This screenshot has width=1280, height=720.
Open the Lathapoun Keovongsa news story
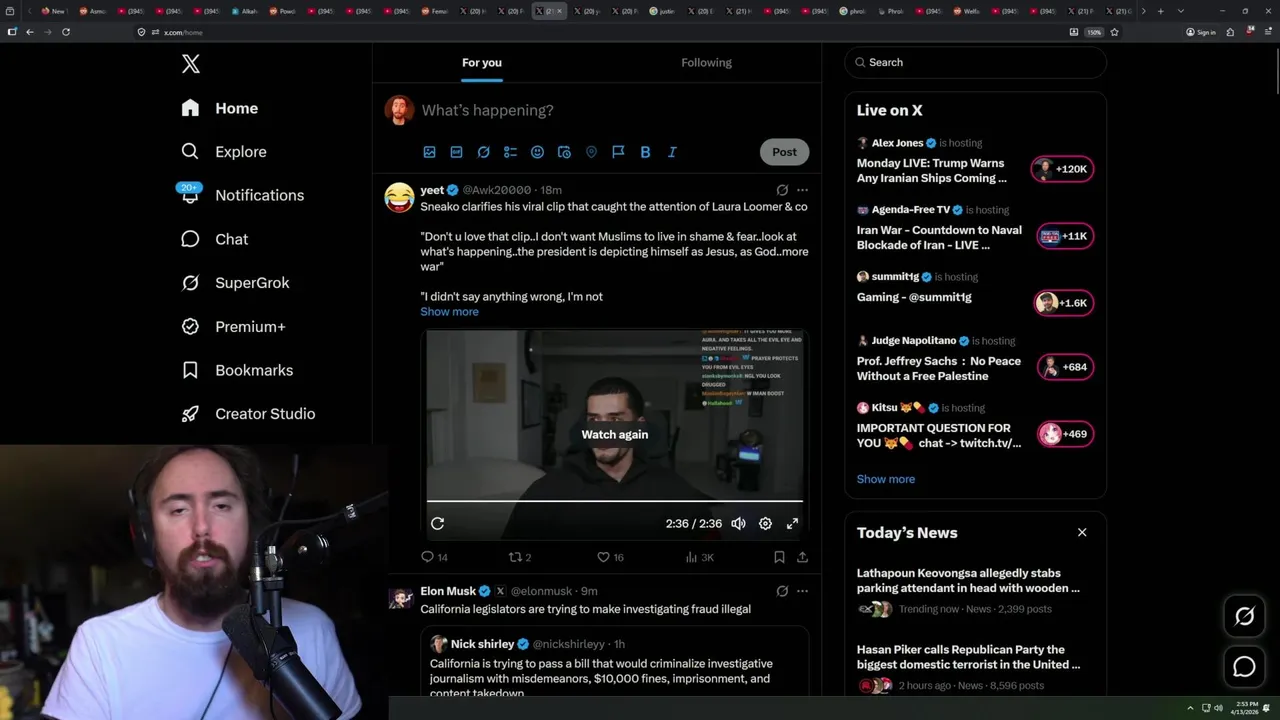point(975,592)
